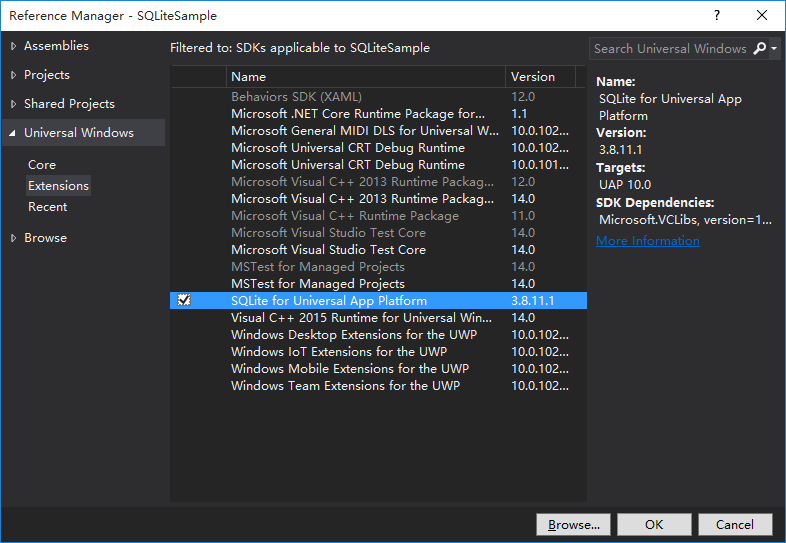
Task: Click the search magnifier icon
Action: pyautogui.click(x=759, y=49)
